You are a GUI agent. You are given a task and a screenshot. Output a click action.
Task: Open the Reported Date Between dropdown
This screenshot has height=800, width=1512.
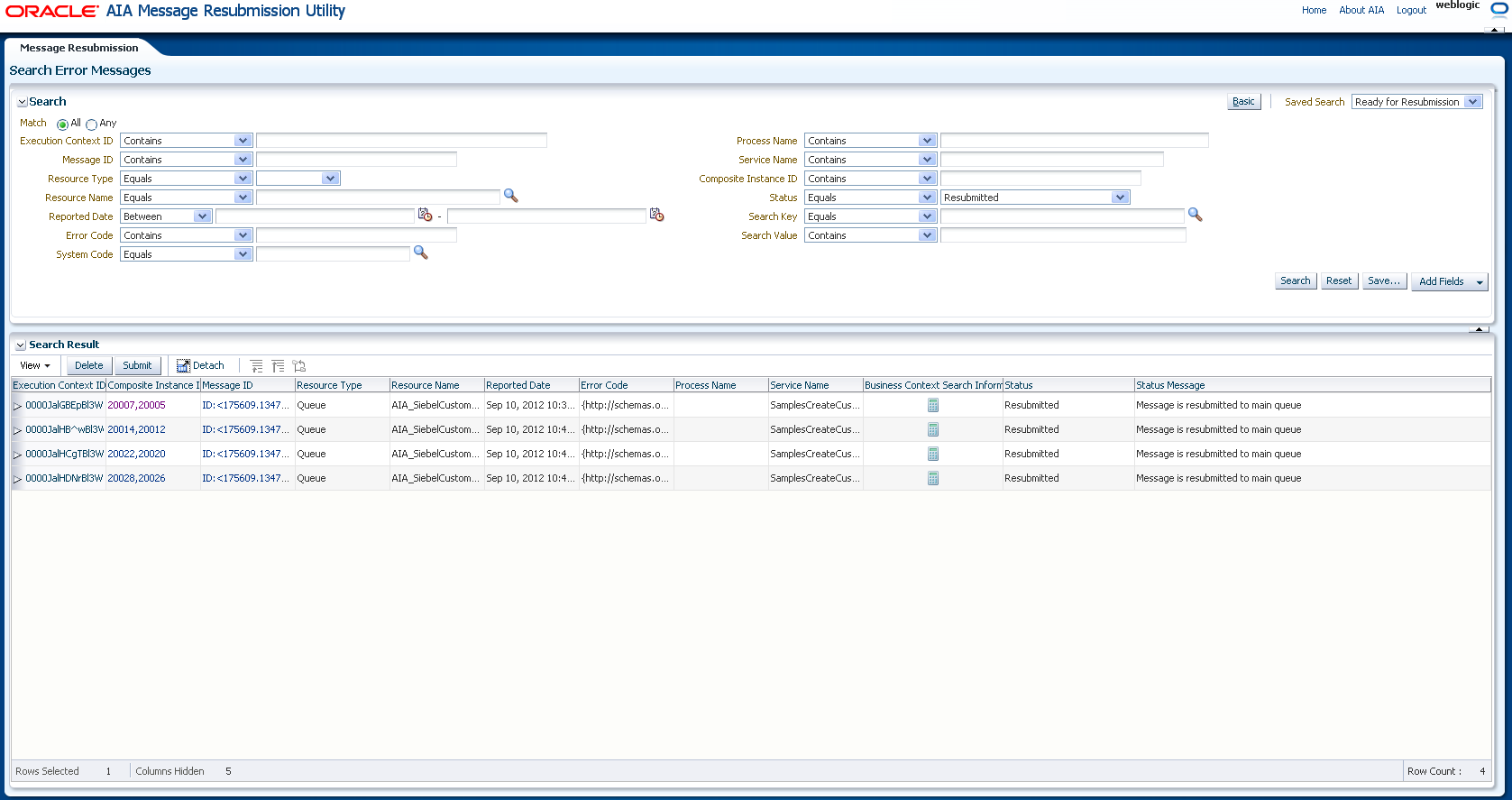click(x=166, y=216)
